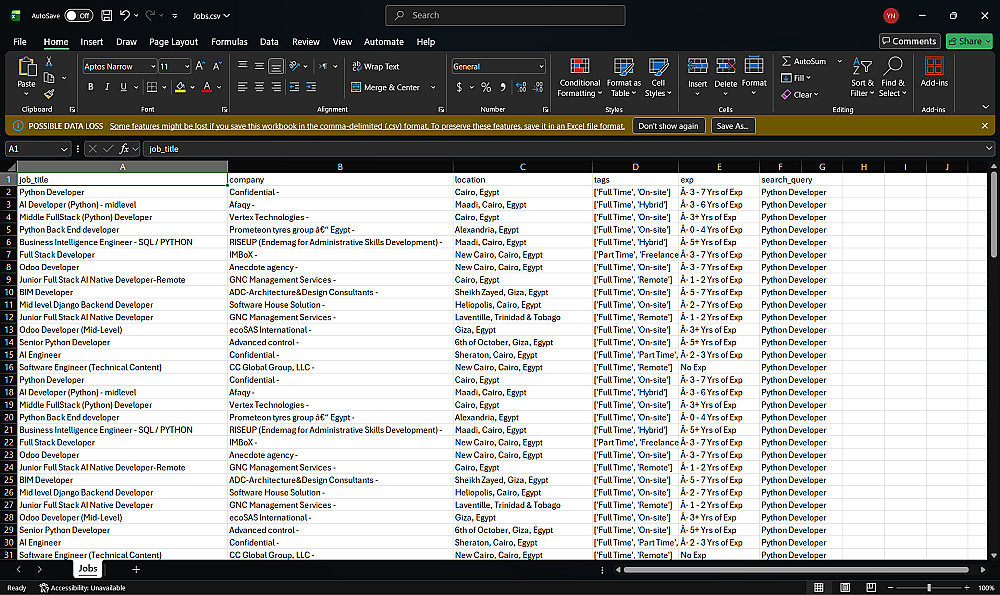Viewport: 1000px width, 595px height.
Task: Pick the yellow Fill Color
Action: (x=180, y=87)
